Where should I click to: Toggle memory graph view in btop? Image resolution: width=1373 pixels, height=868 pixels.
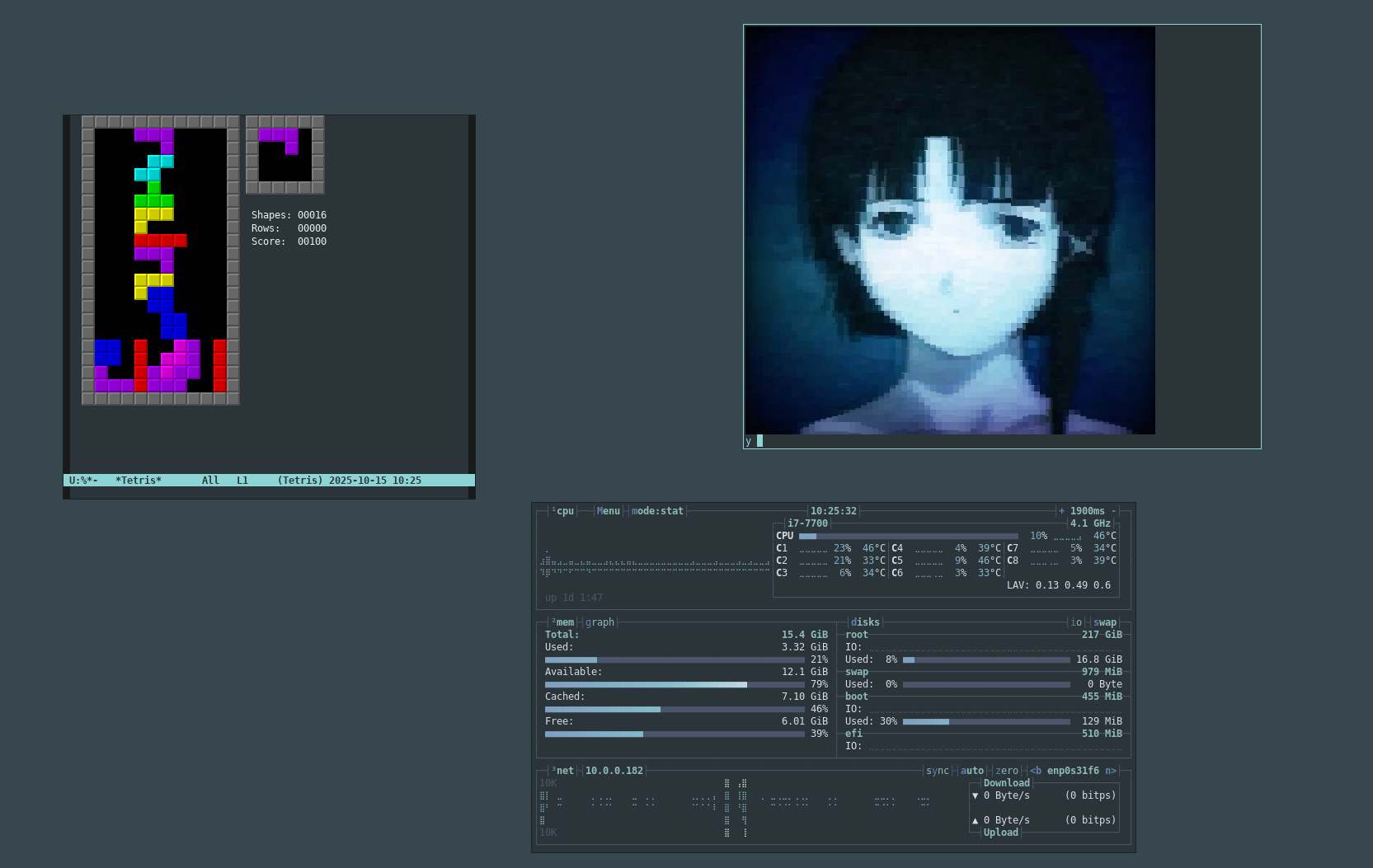pos(600,622)
